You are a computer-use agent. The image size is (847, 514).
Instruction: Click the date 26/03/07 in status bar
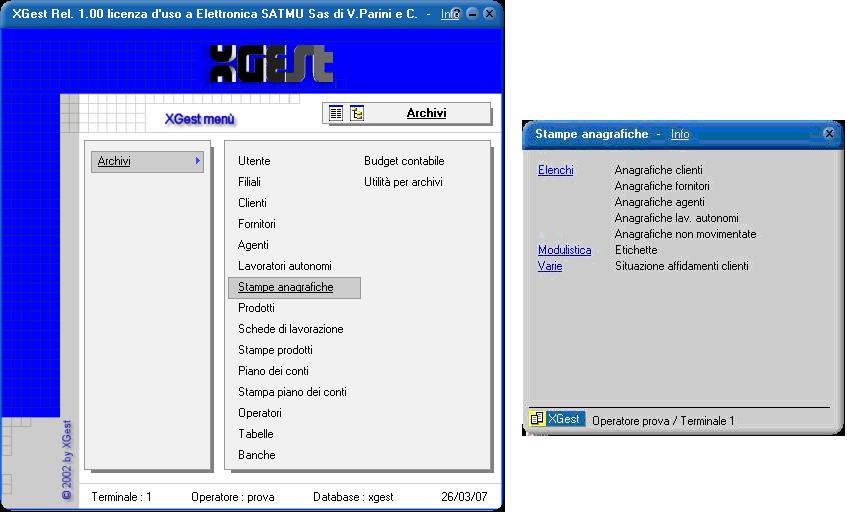(x=464, y=497)
